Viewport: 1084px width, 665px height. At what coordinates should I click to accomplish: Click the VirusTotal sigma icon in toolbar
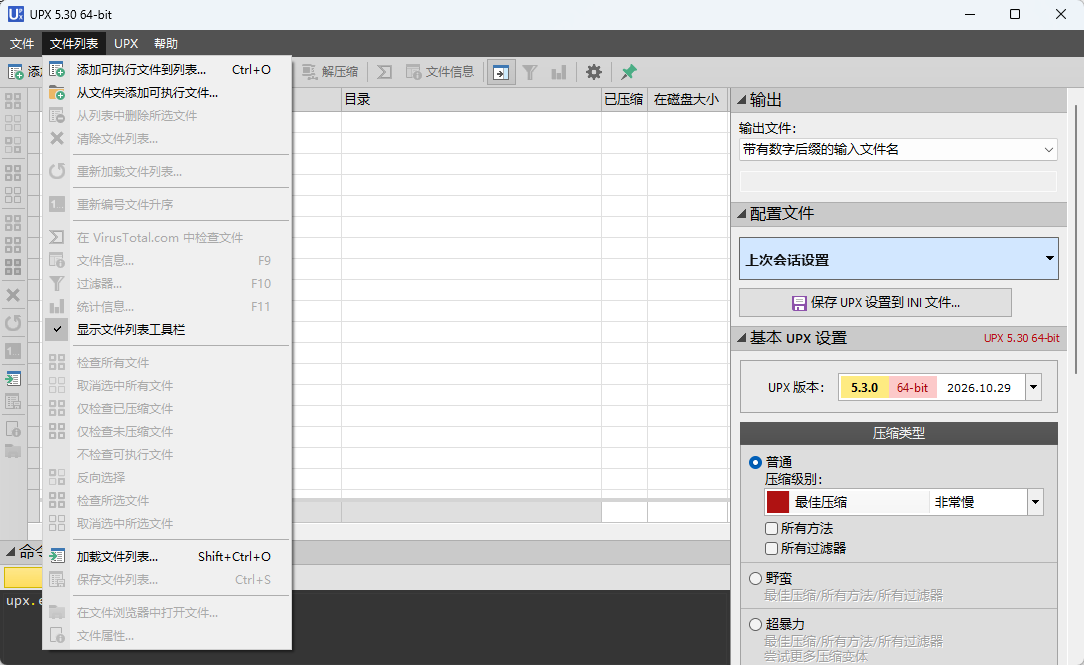click(x=384, y=72)
